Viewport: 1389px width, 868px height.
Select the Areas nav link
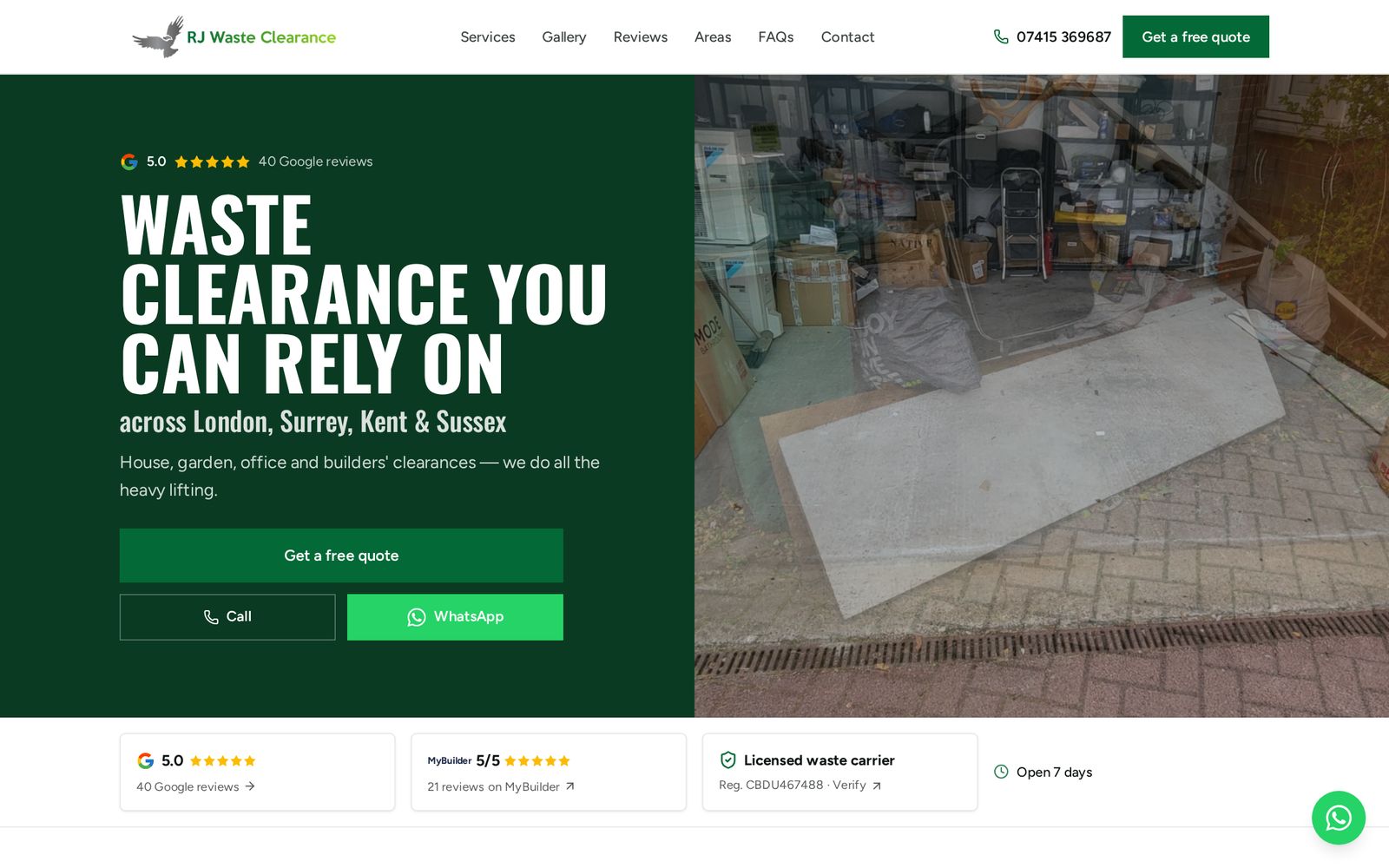point(713,36)
